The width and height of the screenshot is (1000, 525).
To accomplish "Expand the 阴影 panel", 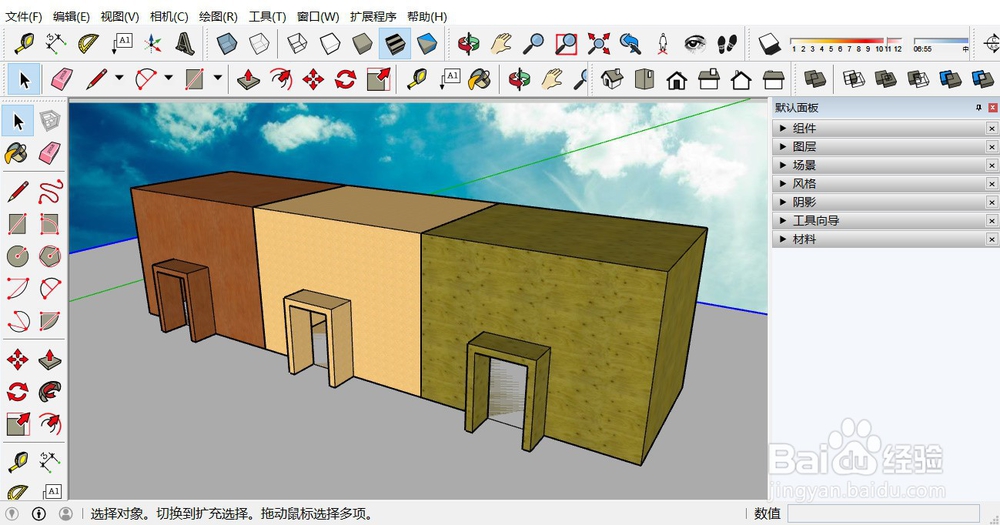I will [880, 202].
